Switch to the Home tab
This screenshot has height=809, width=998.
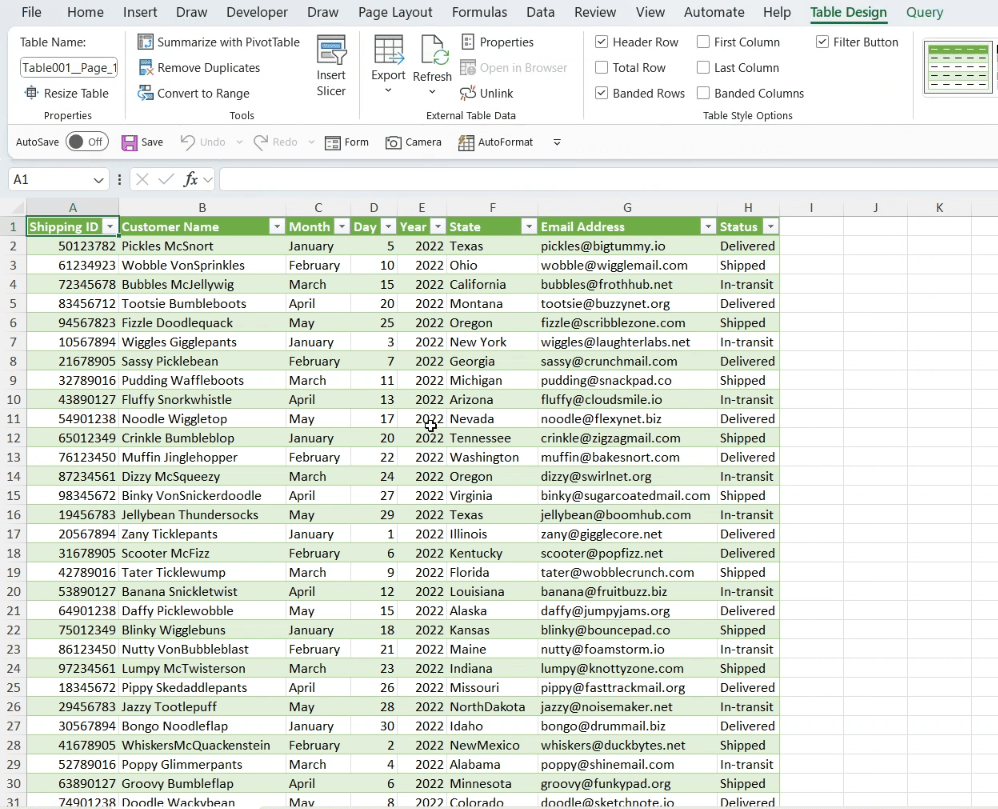click(85, 12)
